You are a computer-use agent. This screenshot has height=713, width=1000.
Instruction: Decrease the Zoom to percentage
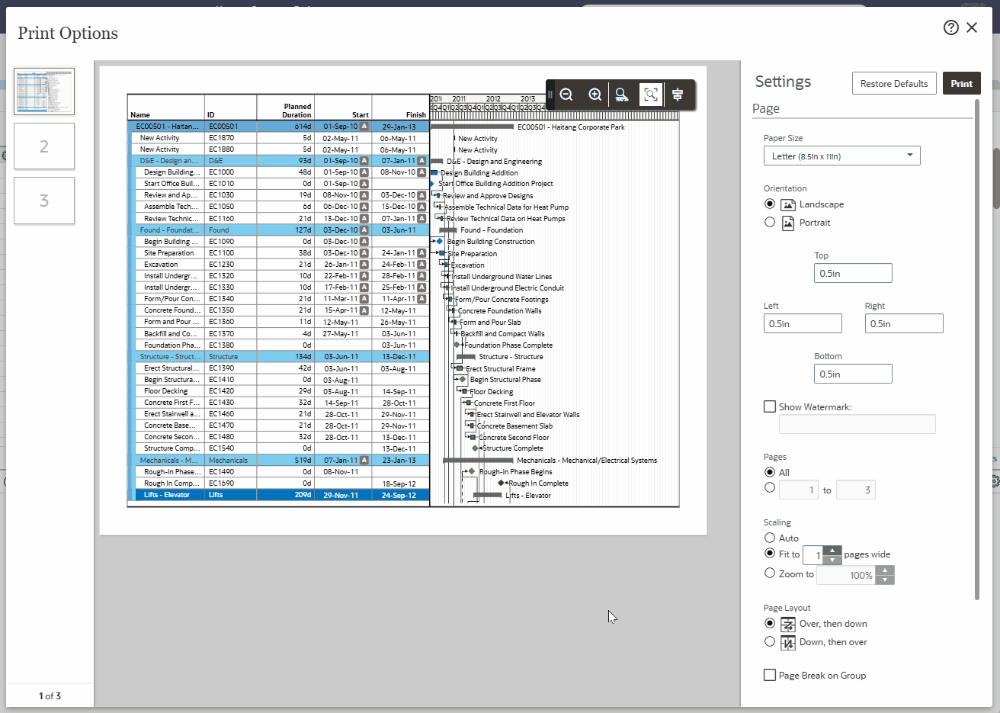click(x=885, y=580)
